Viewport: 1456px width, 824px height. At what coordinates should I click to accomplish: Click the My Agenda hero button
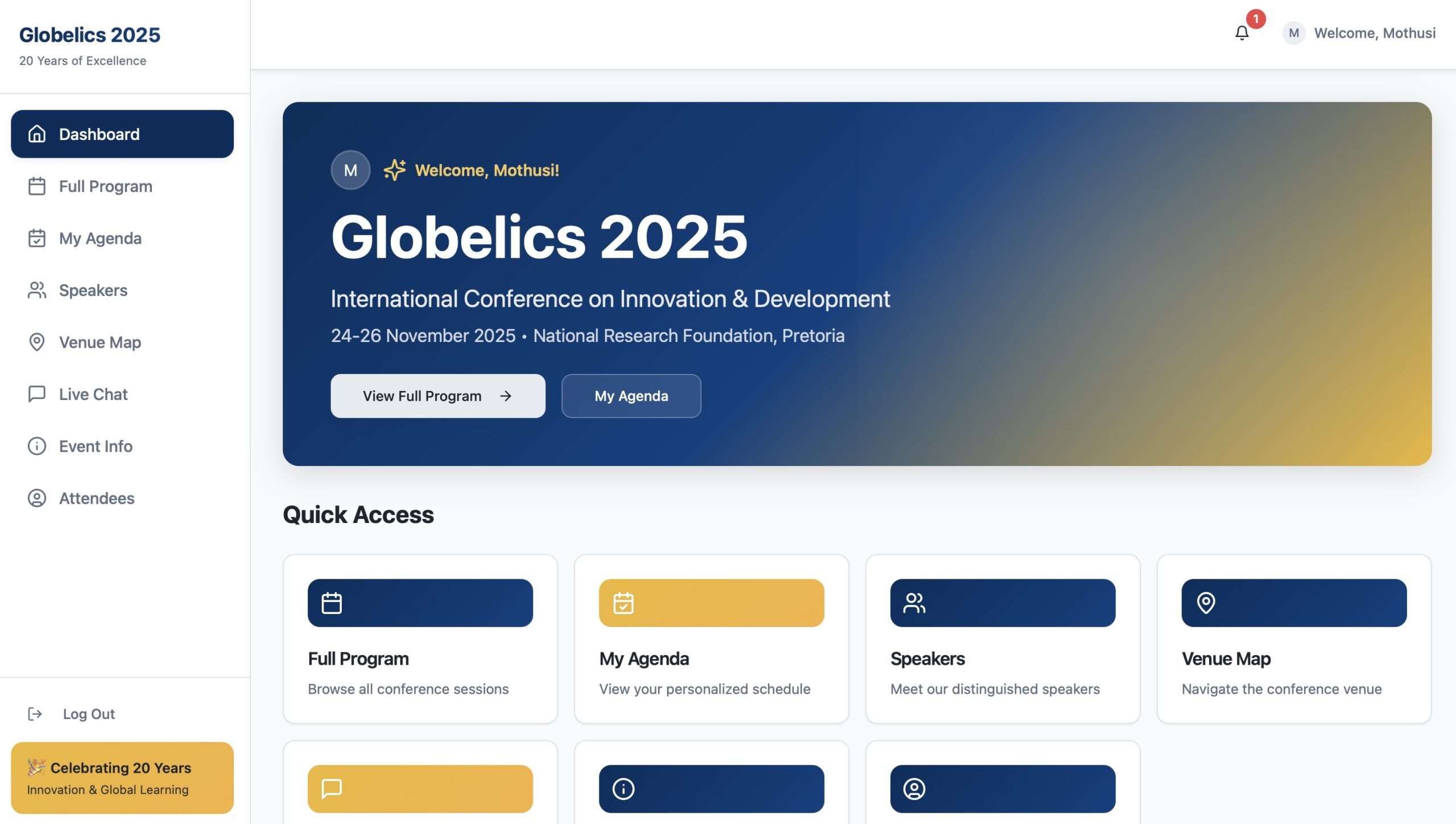pyautogui.click(x=631, y=396)
